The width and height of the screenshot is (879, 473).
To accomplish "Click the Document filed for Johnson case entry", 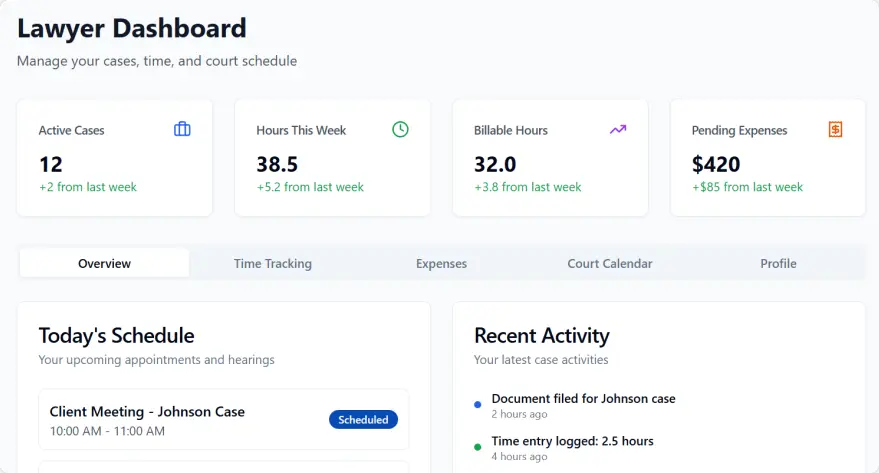I will tap(583, 398).
